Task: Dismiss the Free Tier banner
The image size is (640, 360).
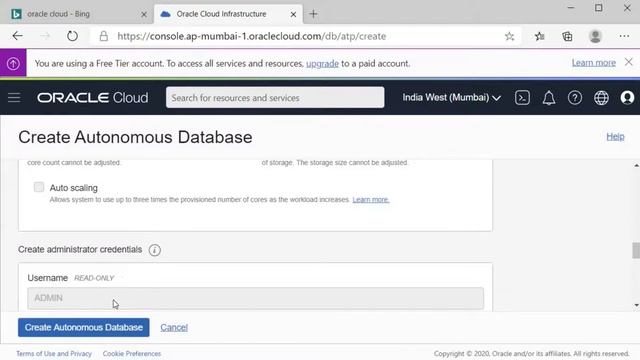Action: (x=629, y=62)
